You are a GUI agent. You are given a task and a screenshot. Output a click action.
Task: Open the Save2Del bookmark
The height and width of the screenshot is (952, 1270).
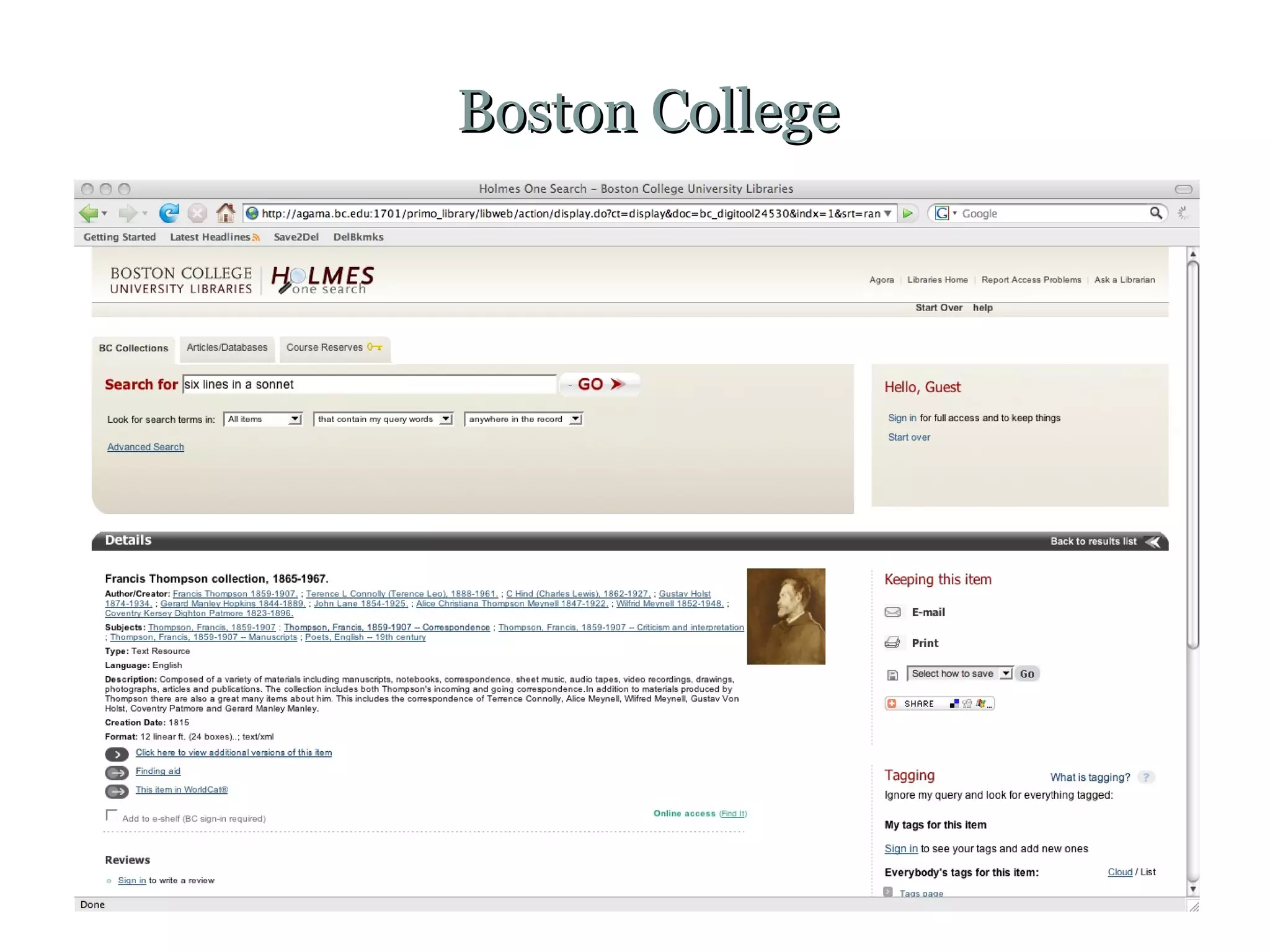pyautogui.click(x=296, y=237)
